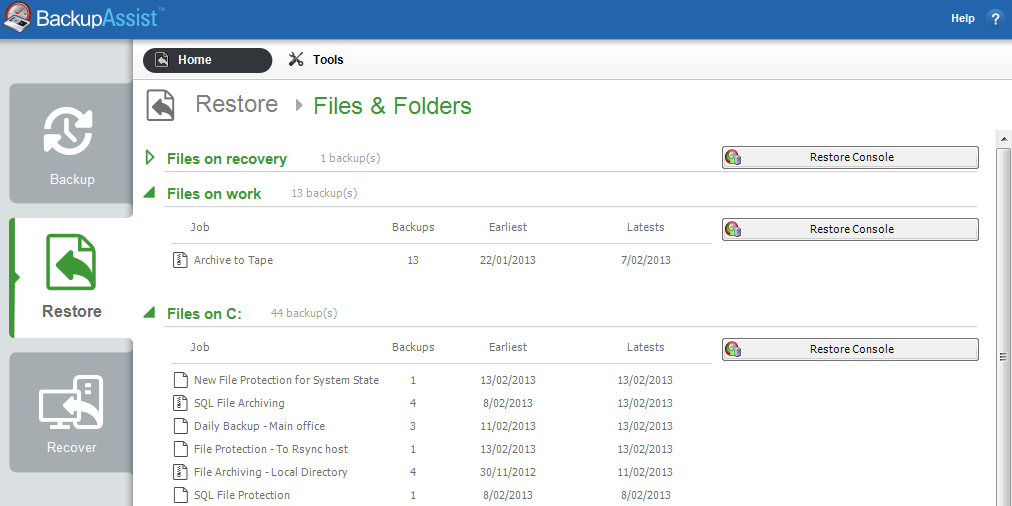Viewport: 1012px width, 506px height.
Task: Collapse the Files on C: section
Action: pos(150,313)
